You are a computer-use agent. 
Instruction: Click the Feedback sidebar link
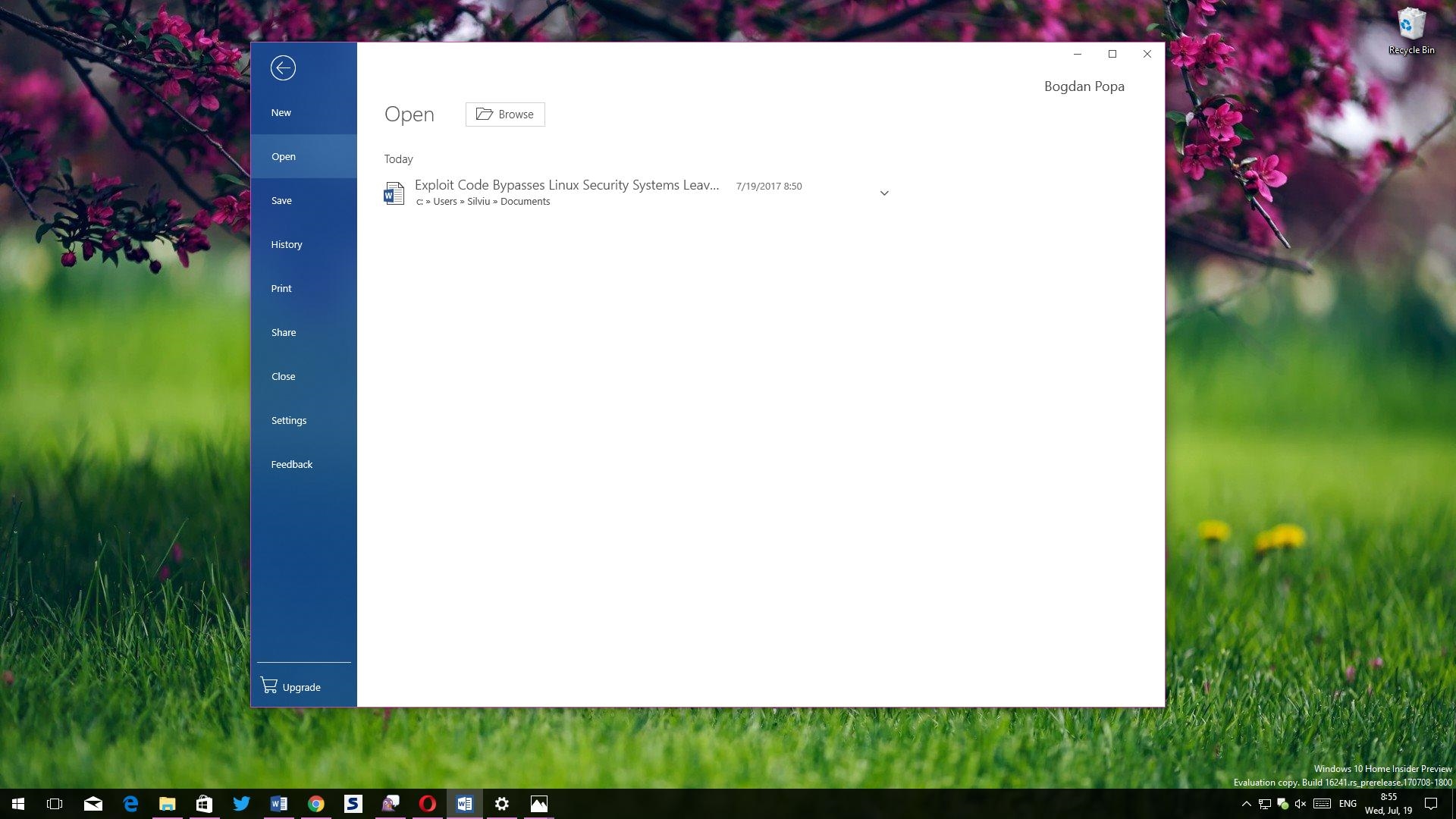pyautogui.click(x=292, y=465)
